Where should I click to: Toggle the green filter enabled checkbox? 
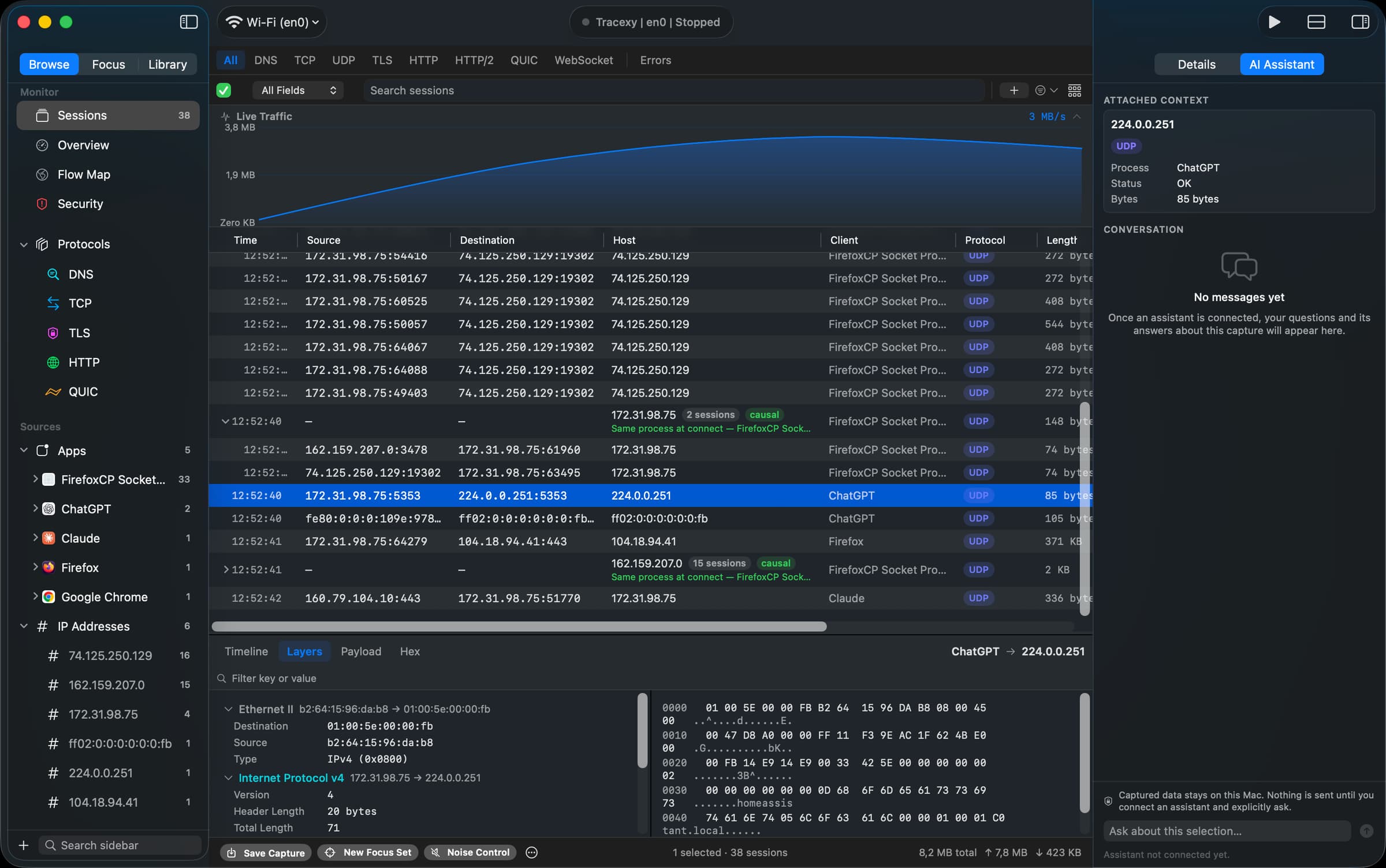tap(223, 90)
